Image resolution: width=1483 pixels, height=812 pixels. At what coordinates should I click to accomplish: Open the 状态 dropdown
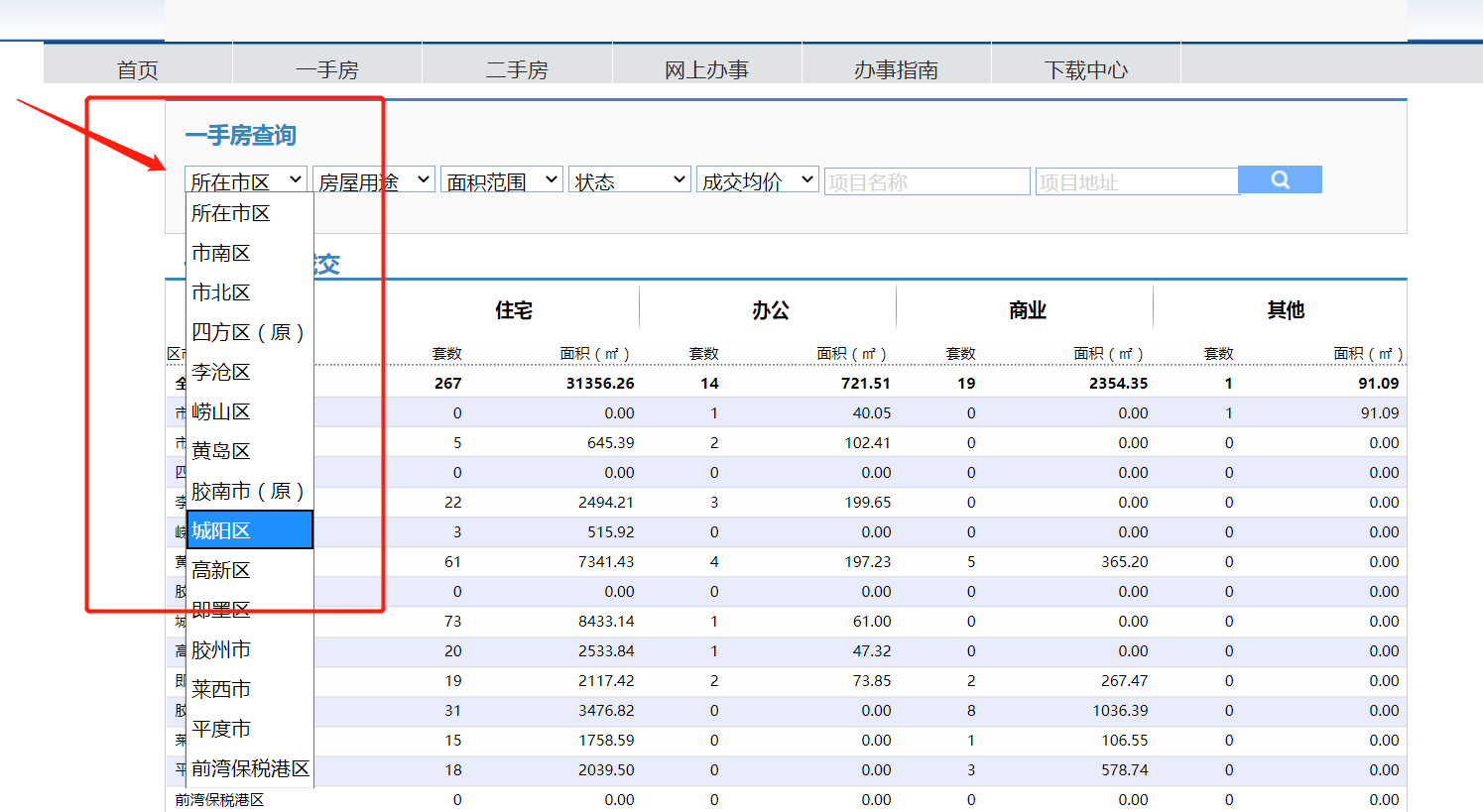pyautogui.click(x=630, y=179)
